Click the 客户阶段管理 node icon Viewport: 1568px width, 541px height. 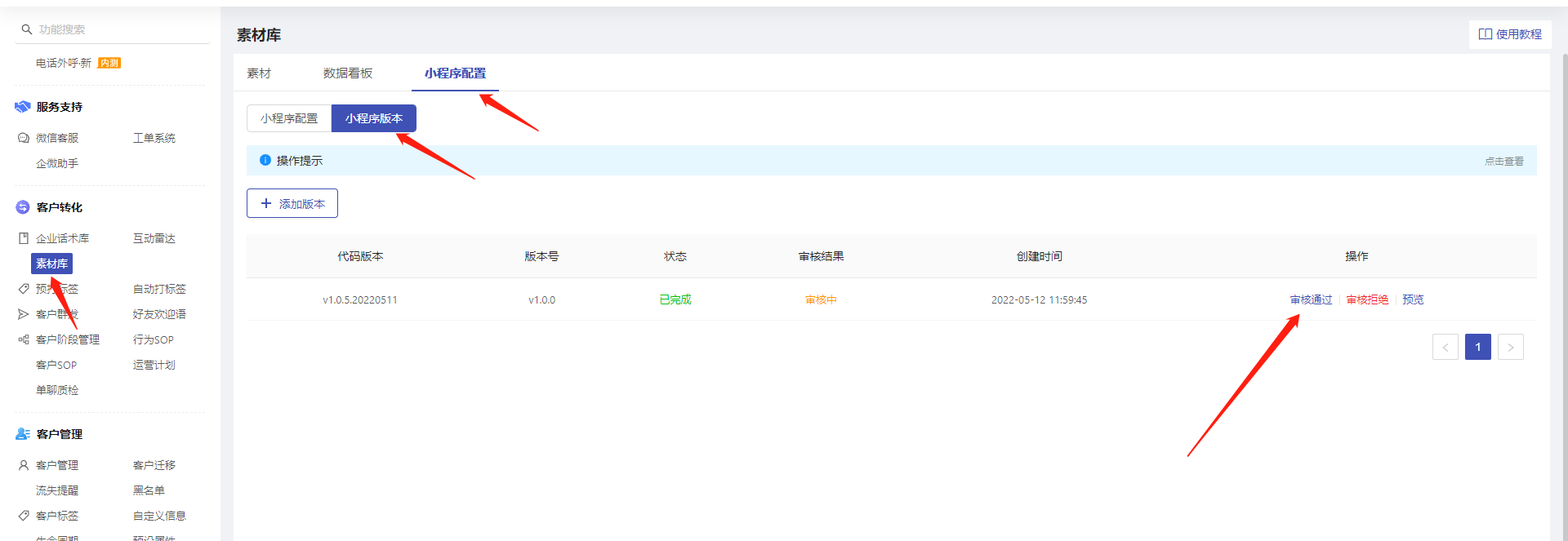pyautogui.click(x=24, y=339)
